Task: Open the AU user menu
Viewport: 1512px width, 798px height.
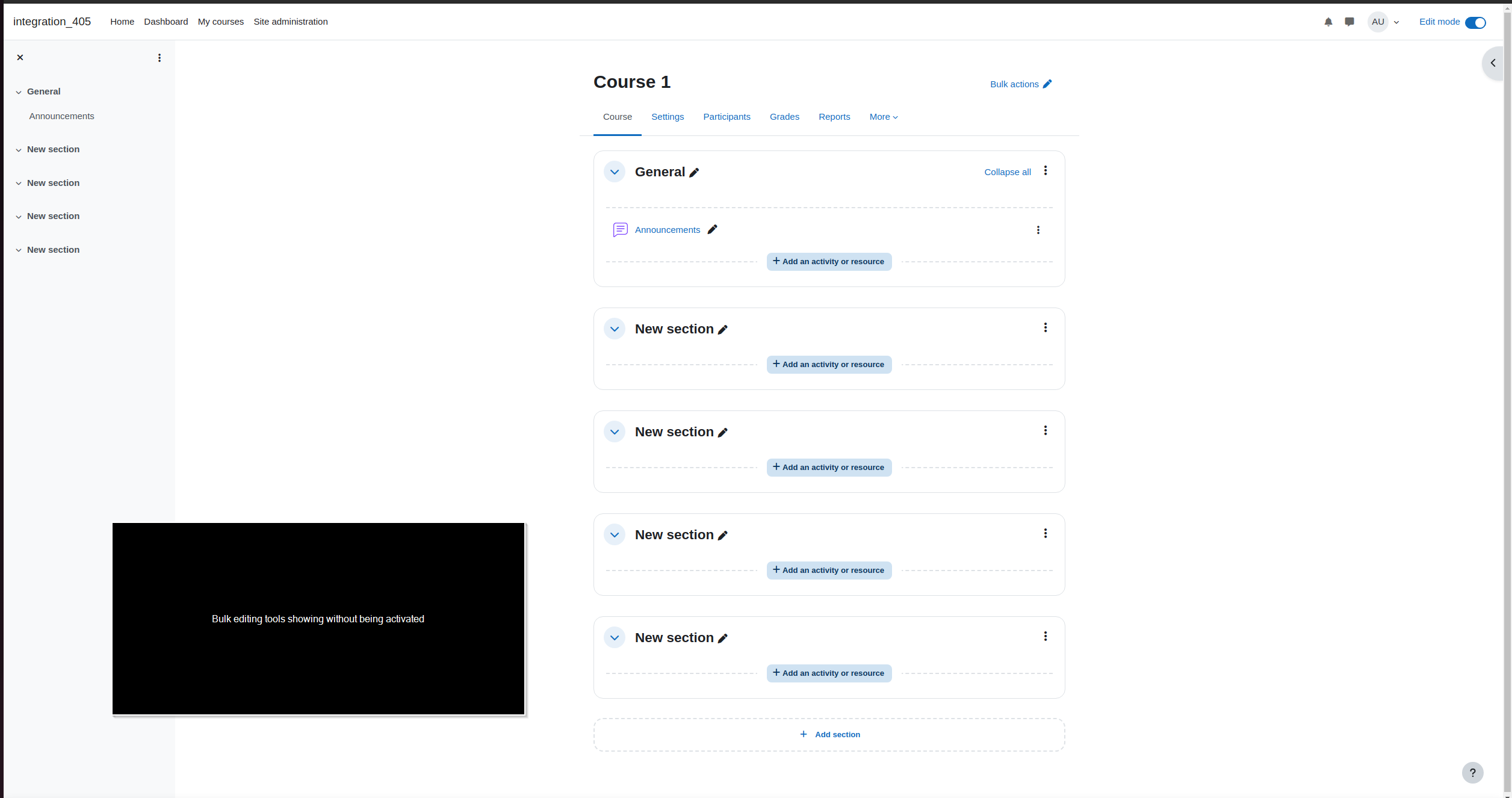Action: (1383, 22)
